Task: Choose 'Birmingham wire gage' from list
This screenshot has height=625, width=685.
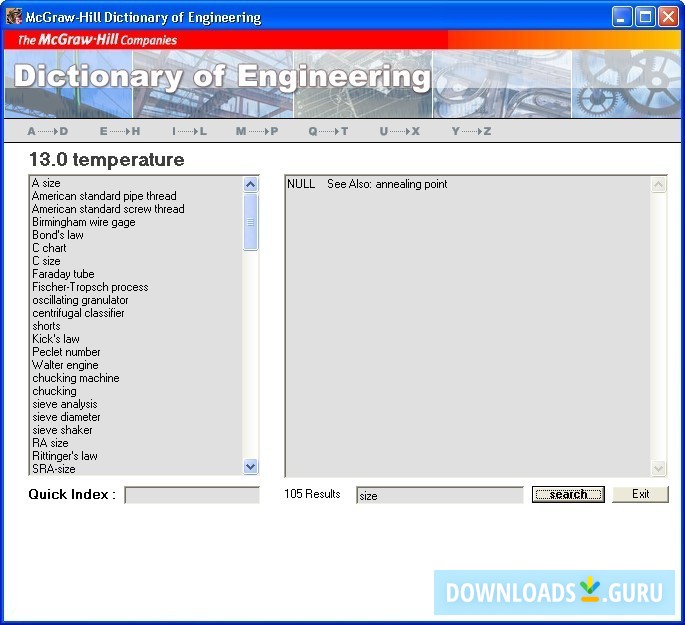Action: coord(83,222)
